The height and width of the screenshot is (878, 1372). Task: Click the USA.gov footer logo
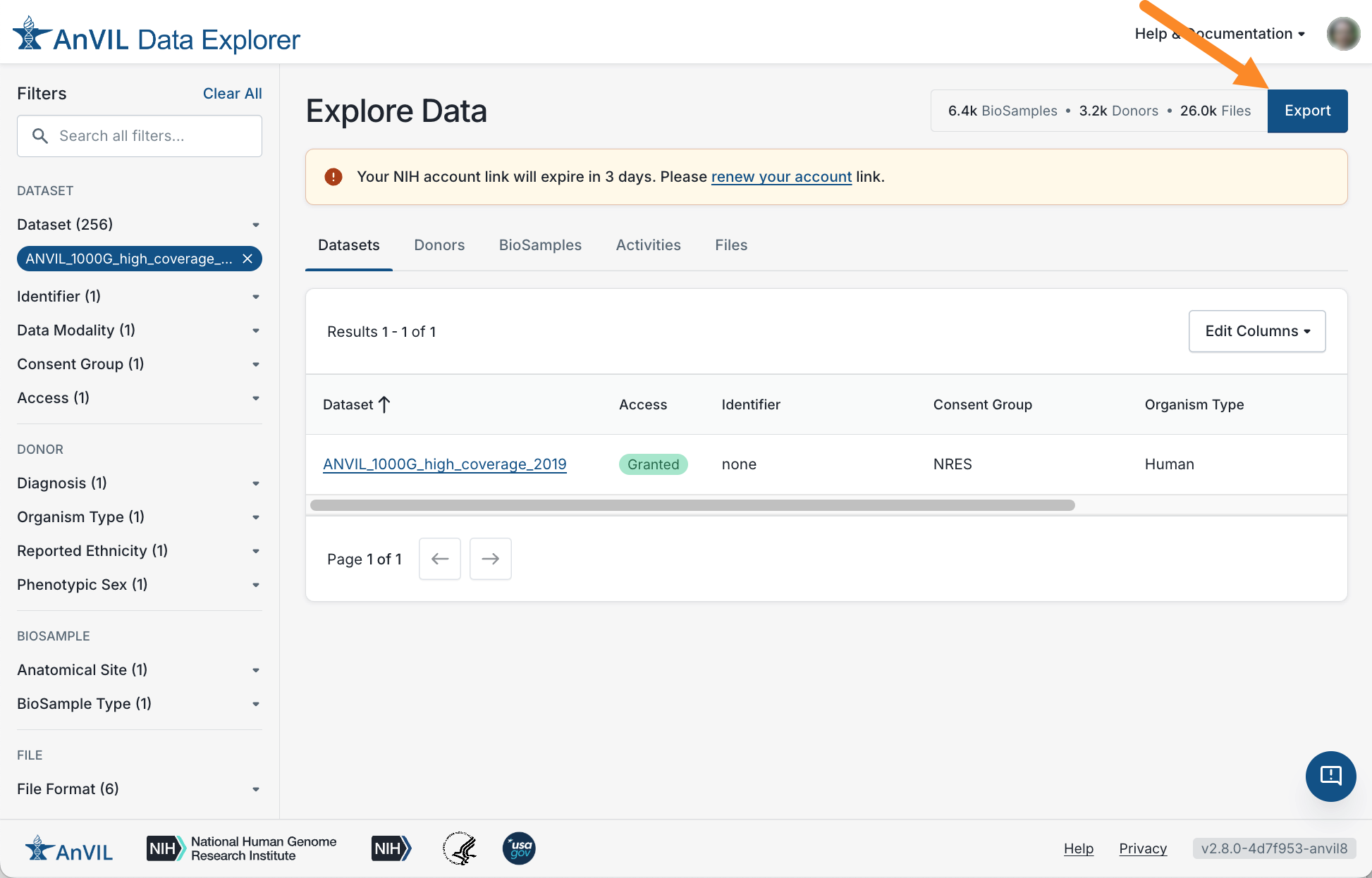(x=519, y=848)
